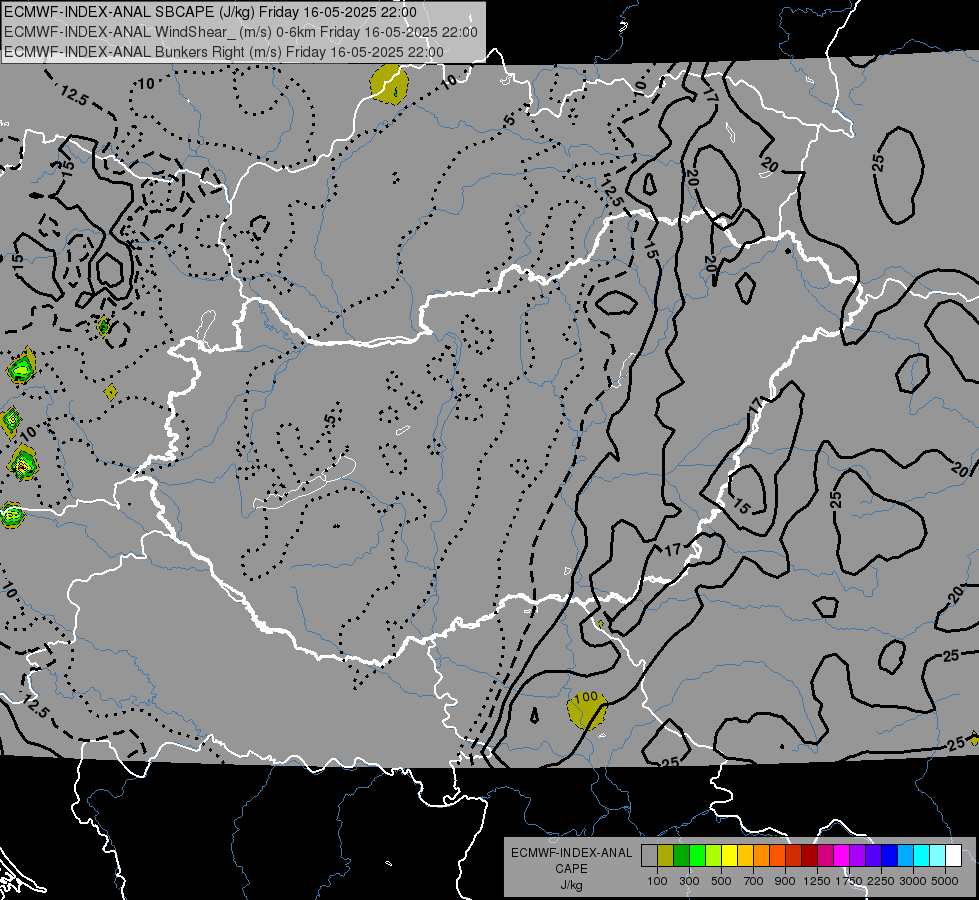979x900 pixels.
Task: Click the 300 tick label in legend
Action: pyautogui.click(x=689, y=881)
